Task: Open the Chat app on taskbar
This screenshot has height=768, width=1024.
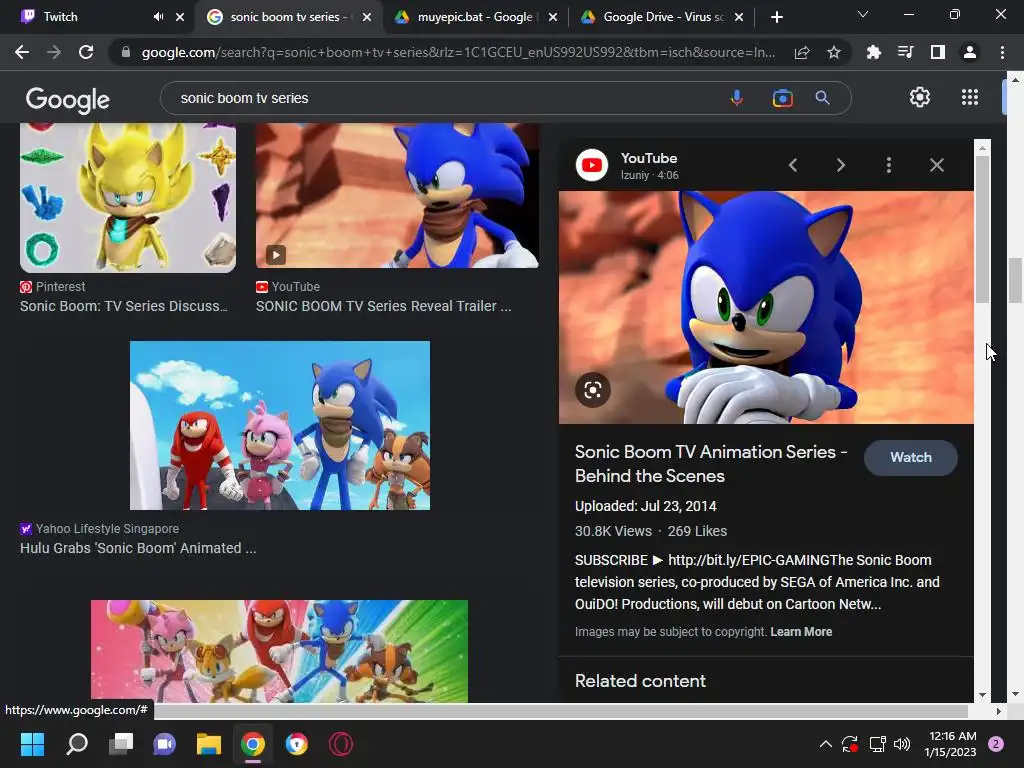Action: pos(165,744)
